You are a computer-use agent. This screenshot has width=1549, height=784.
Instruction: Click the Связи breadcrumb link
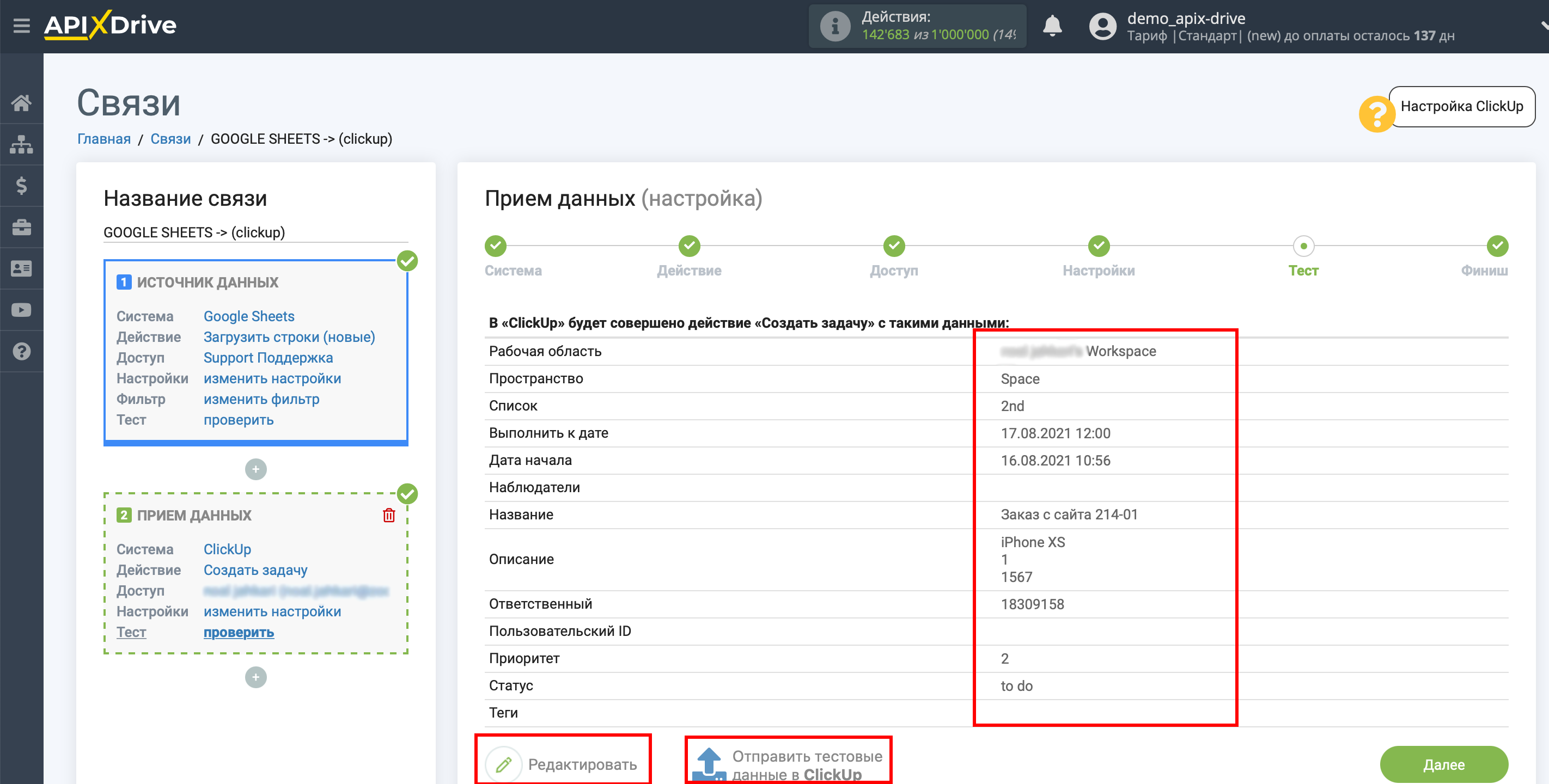pos(171,139)
